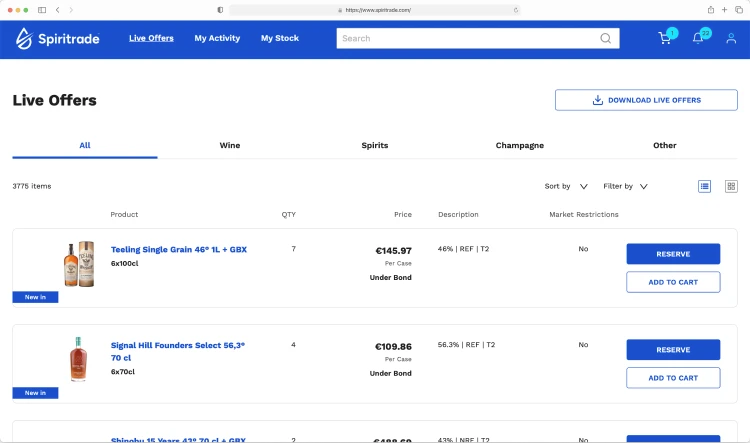
Task: Click the browser share icon
Action: coord(711,9)
